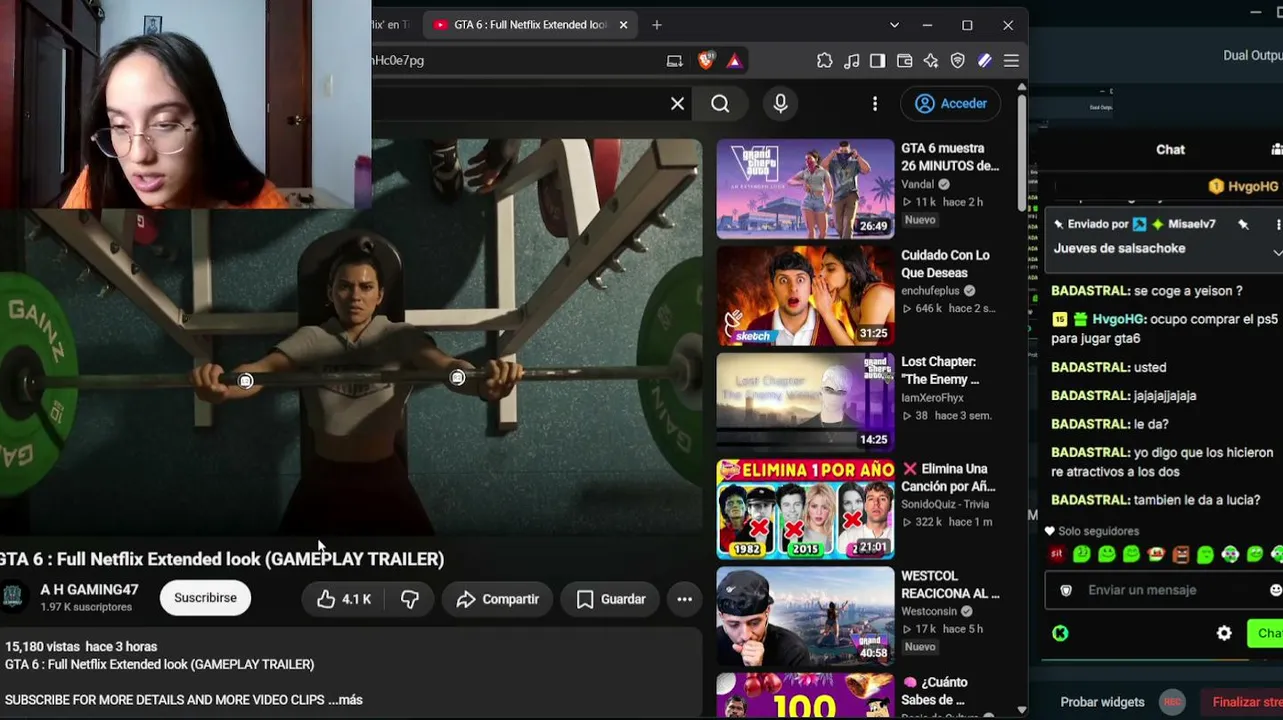1283x720 pixels.
Task: Open chat settings gear icon
Action: [1224, 633]
